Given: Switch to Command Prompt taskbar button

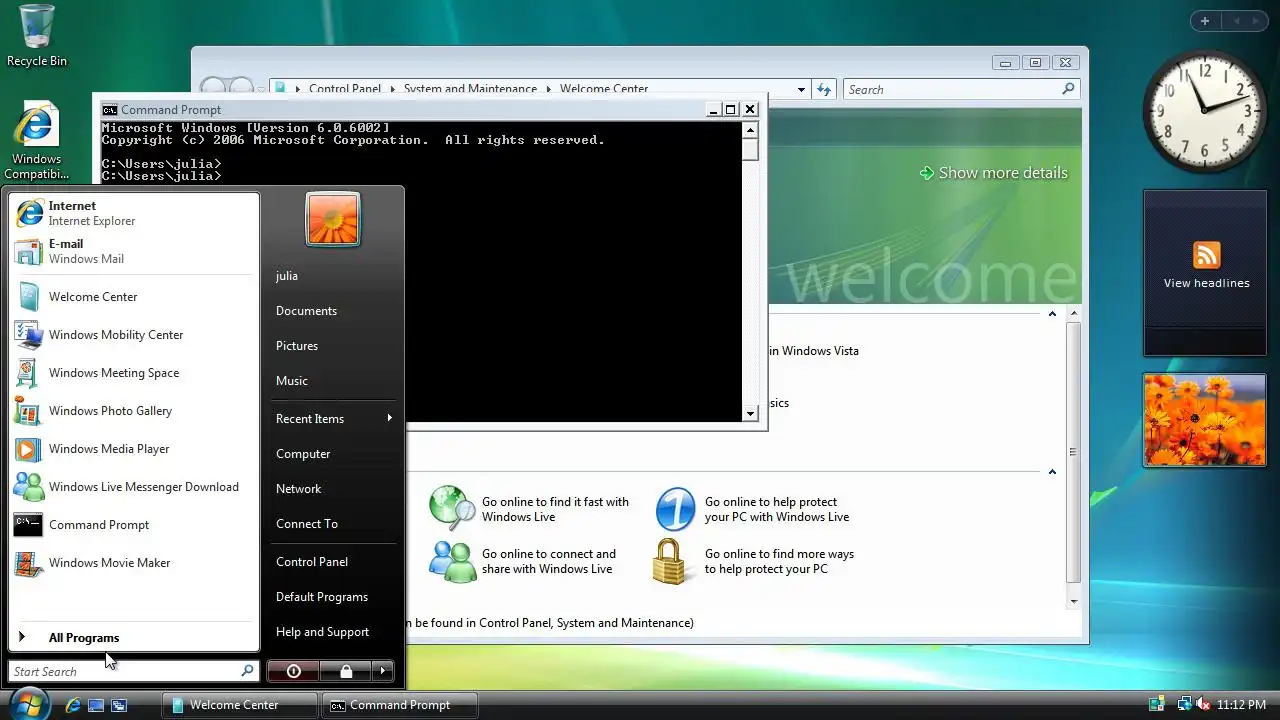Looking at the screenshot, I should pyautogui.click(x=400, y=705).
